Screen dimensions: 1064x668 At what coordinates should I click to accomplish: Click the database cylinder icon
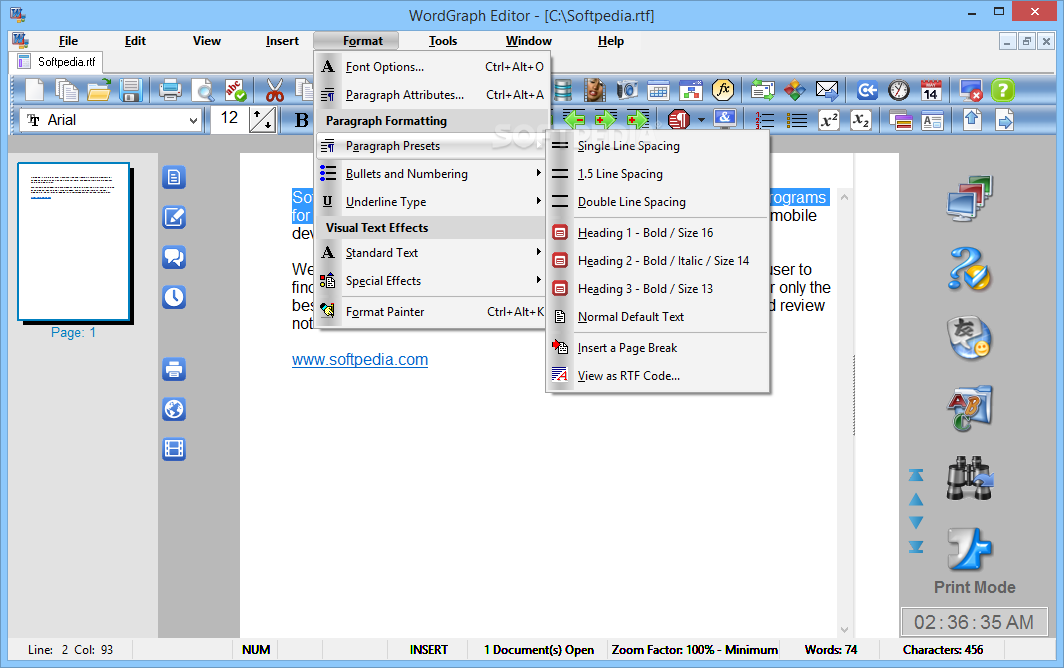click(x=563, y=90)
